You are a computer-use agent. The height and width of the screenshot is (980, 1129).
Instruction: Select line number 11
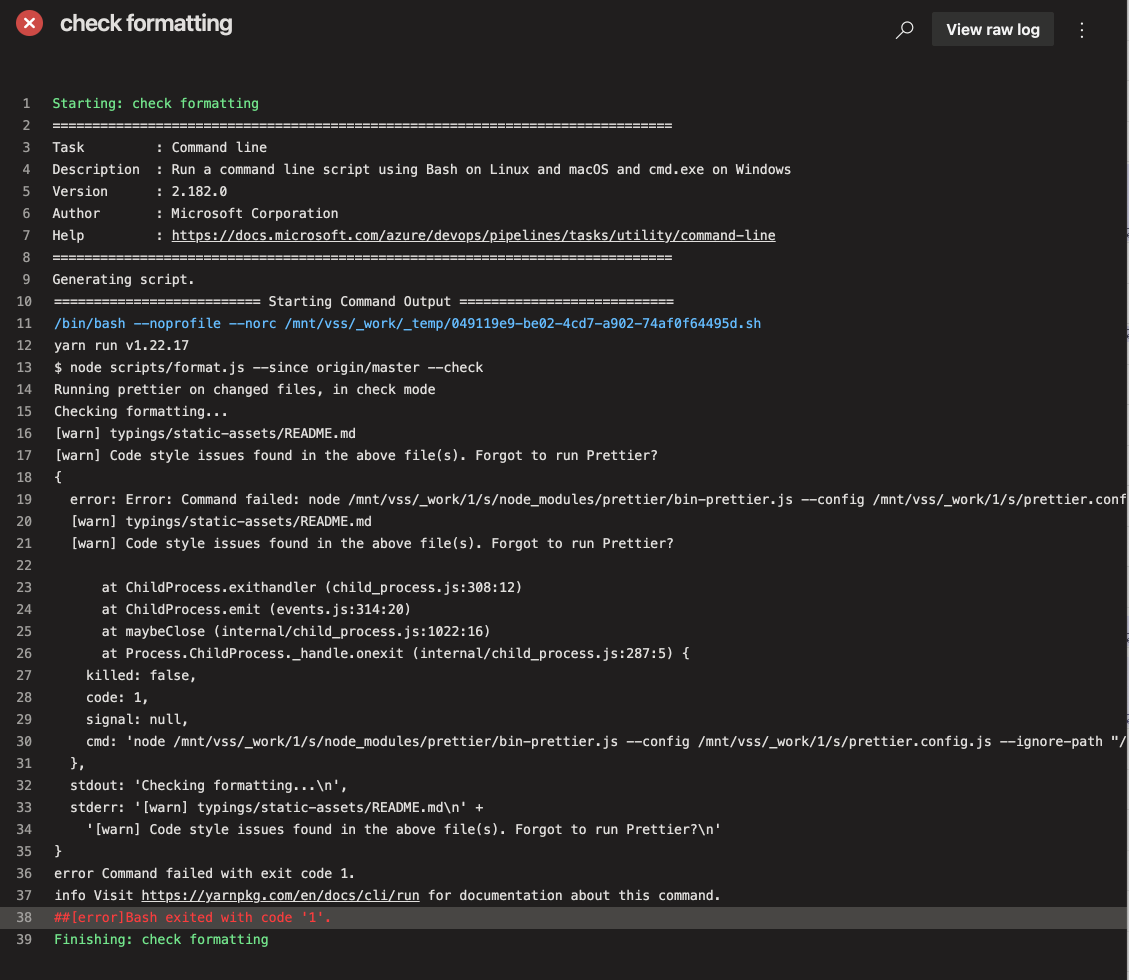[24, 323]
